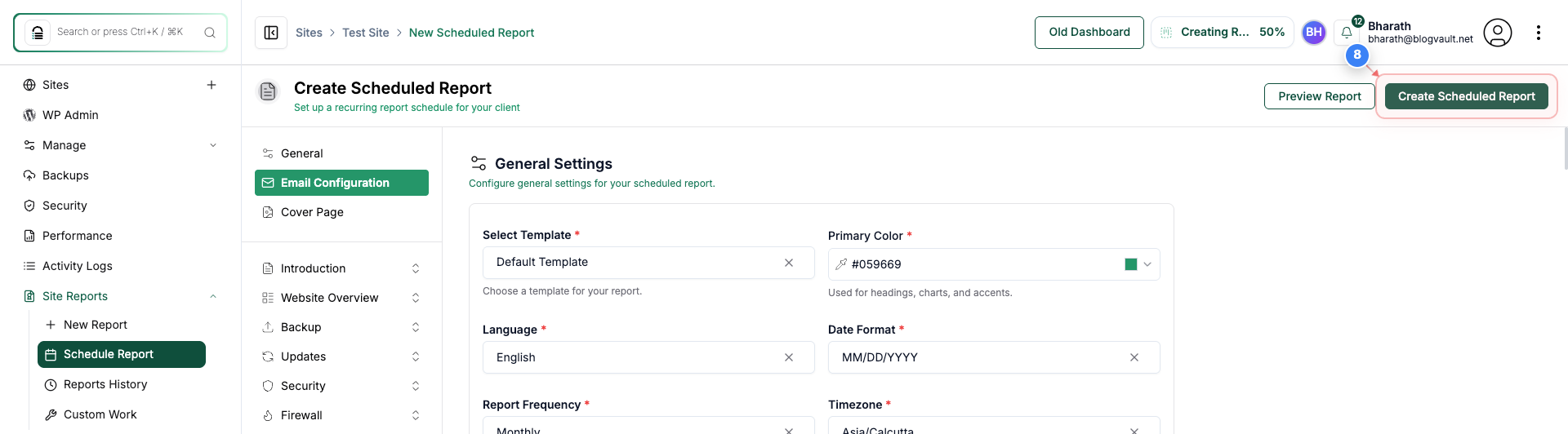Open the Select Template dropdown
Screen dimensions: 1568x434
(x=648, y=263)
